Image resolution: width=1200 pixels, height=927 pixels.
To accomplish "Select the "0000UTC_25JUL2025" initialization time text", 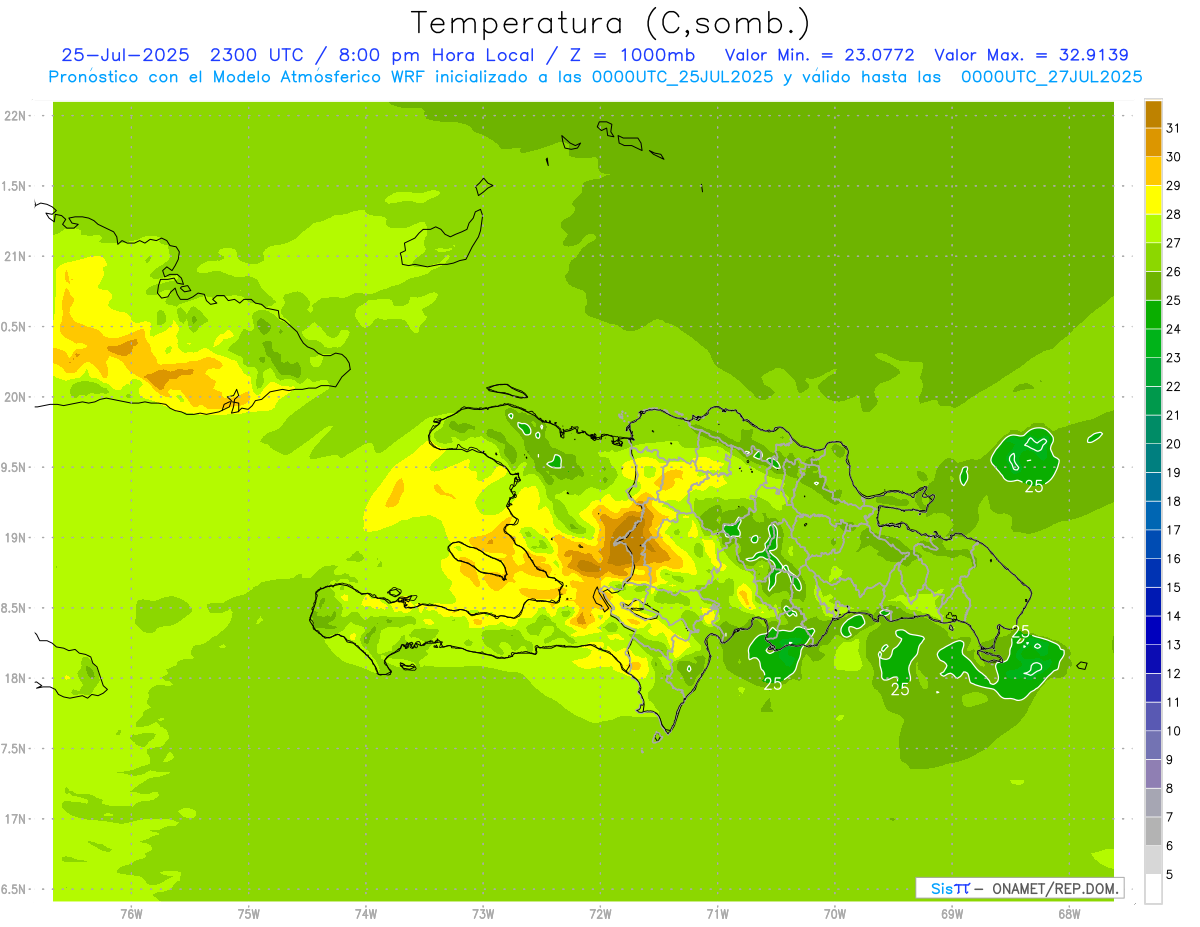I will (683, 77).
